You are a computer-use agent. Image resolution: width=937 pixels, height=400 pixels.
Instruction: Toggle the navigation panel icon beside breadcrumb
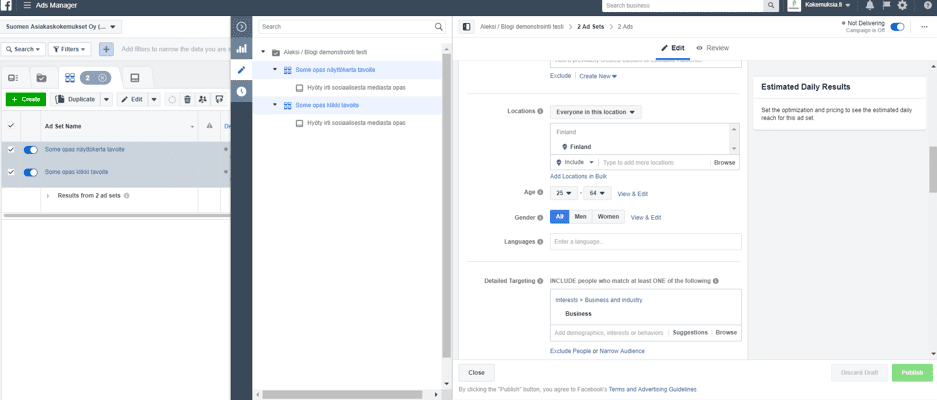[x=467, y=27]
